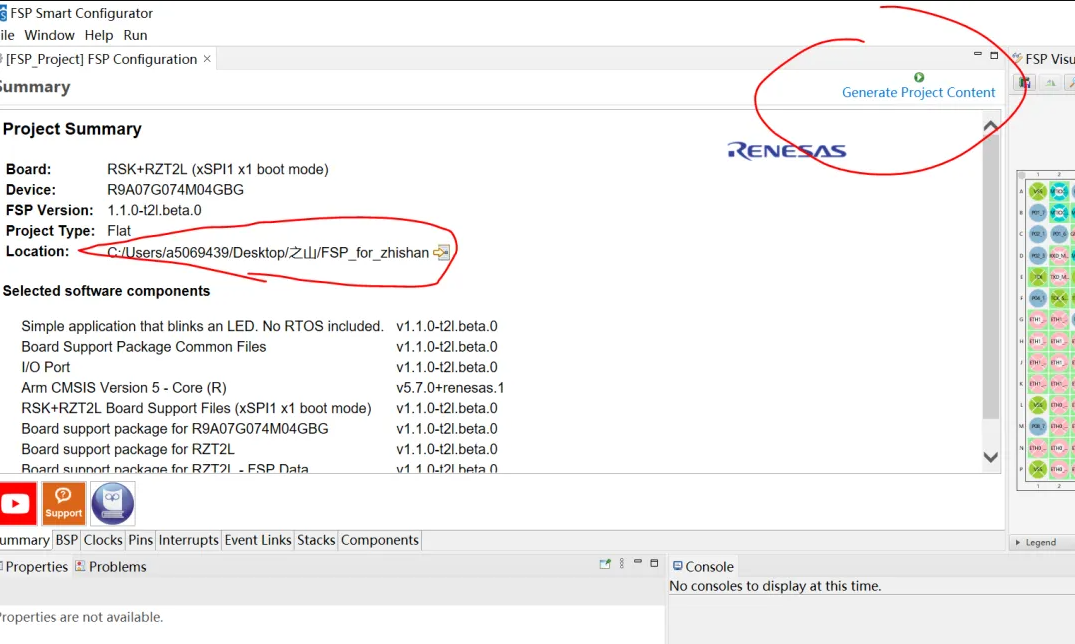The width and height of the screenshot is (1075, 644).
Task: Click version v5.7.0+renesas.1
Action: (450, 388)
